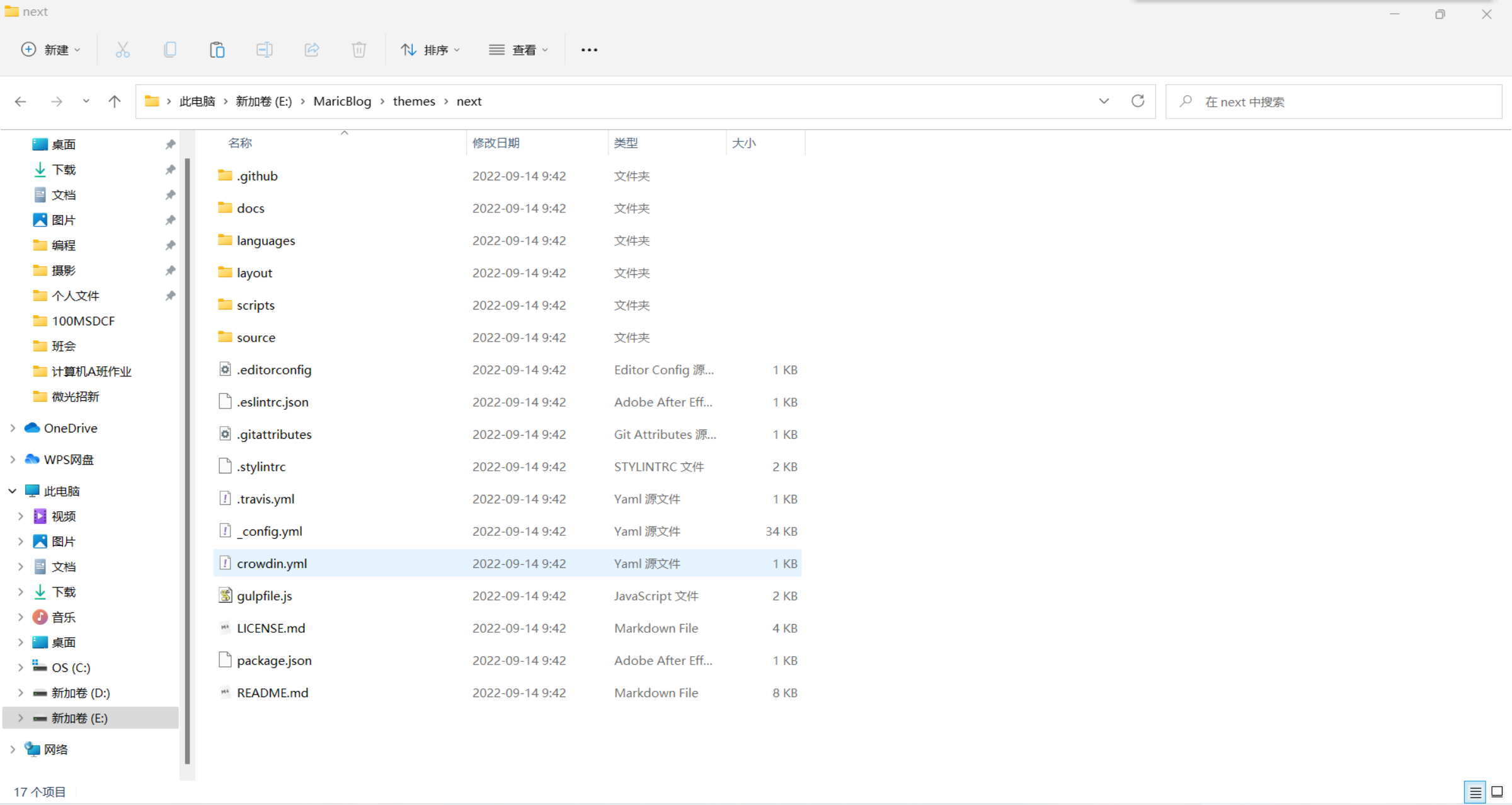Click the Share icon in toolbar
Image resolution: width=1512 pixels, height=805 pixels.
(x=311, y=50)
